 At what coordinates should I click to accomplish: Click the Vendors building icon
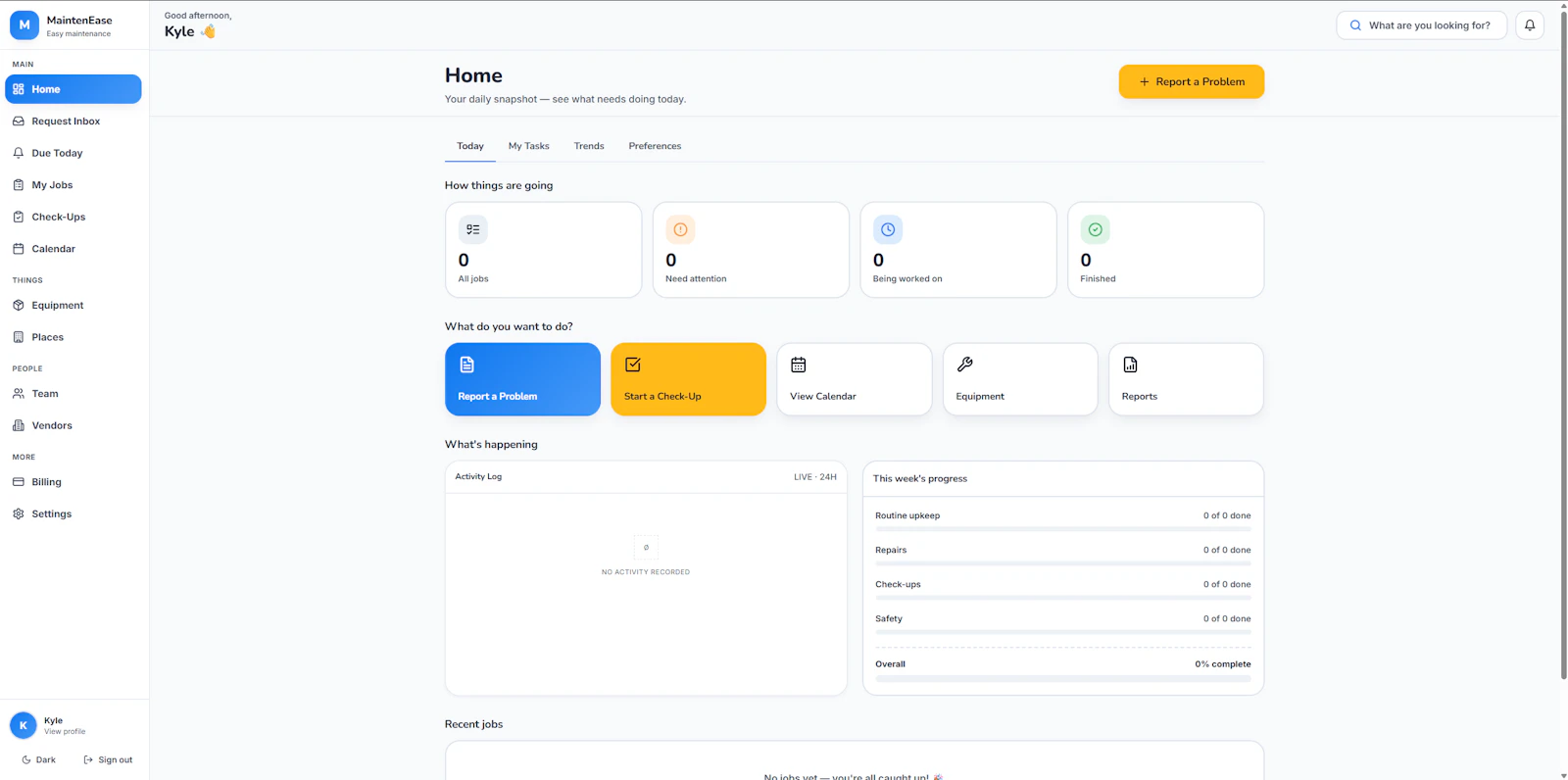19,425
